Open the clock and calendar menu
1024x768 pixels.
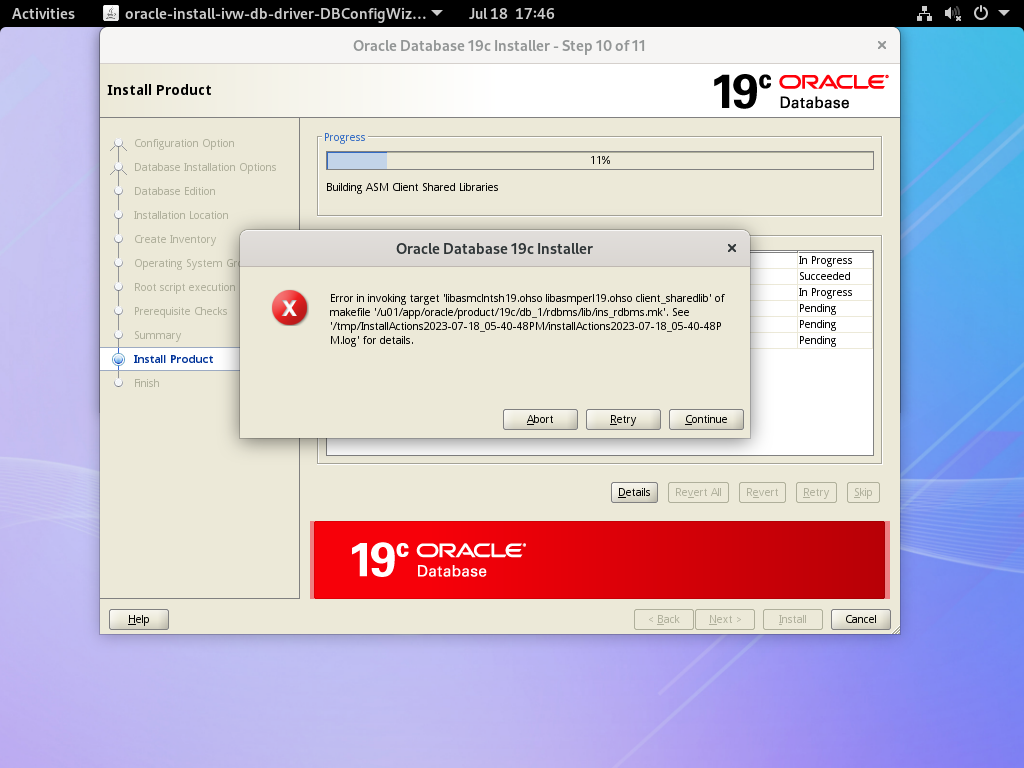(x=511, y=14)
